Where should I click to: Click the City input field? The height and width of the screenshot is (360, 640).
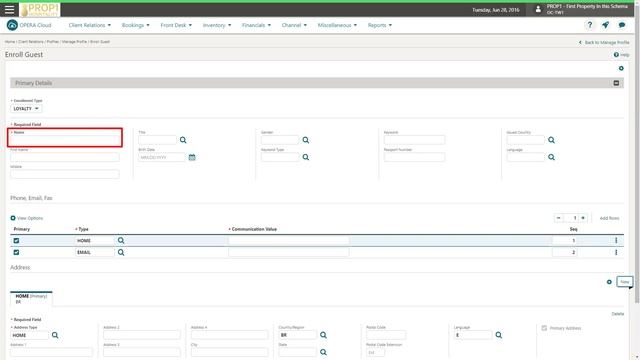point(229,352)
